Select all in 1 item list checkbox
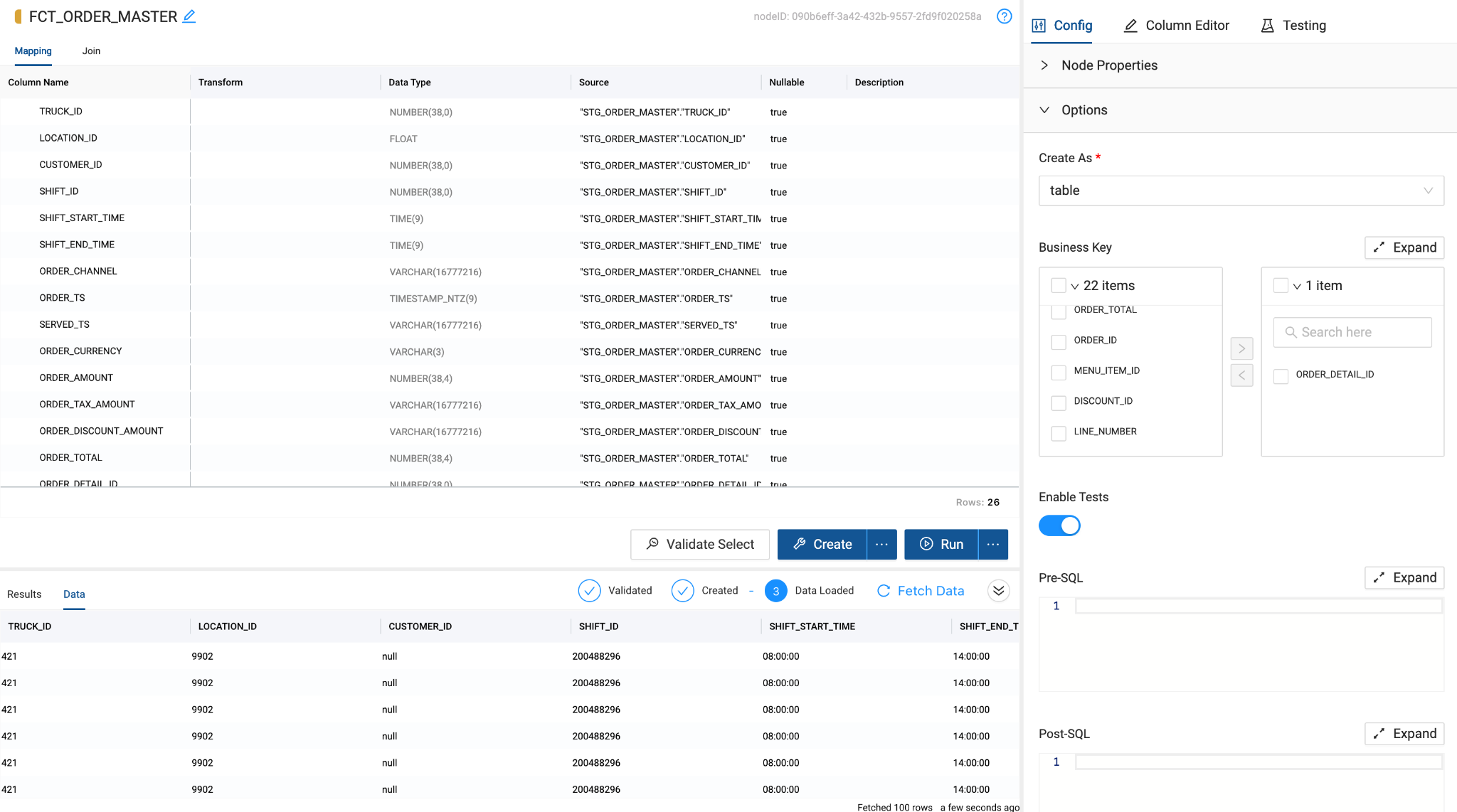Image resolution: width=1457 pixels, height=812 pixels. [1281, 286]
